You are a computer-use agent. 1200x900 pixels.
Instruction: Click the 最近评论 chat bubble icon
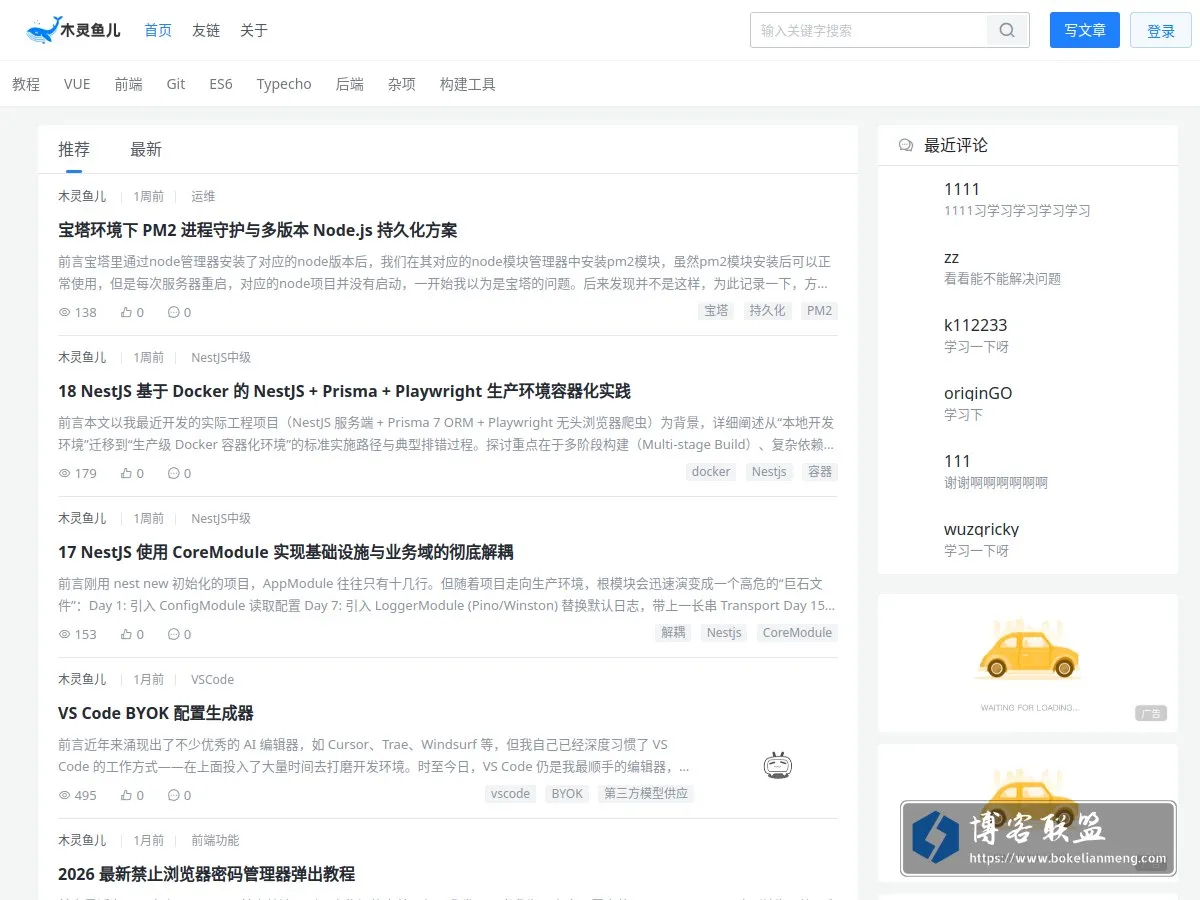coord(906,145)
